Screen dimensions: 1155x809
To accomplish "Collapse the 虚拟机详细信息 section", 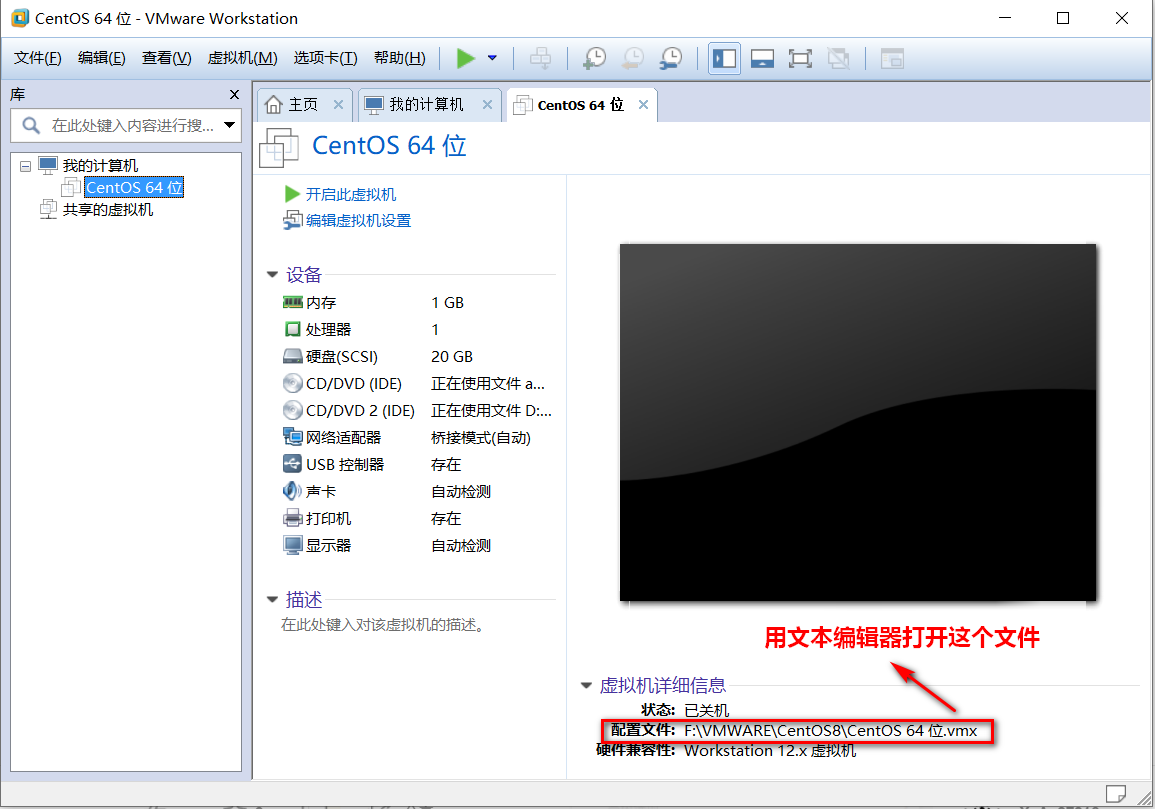I will (586, 685).
